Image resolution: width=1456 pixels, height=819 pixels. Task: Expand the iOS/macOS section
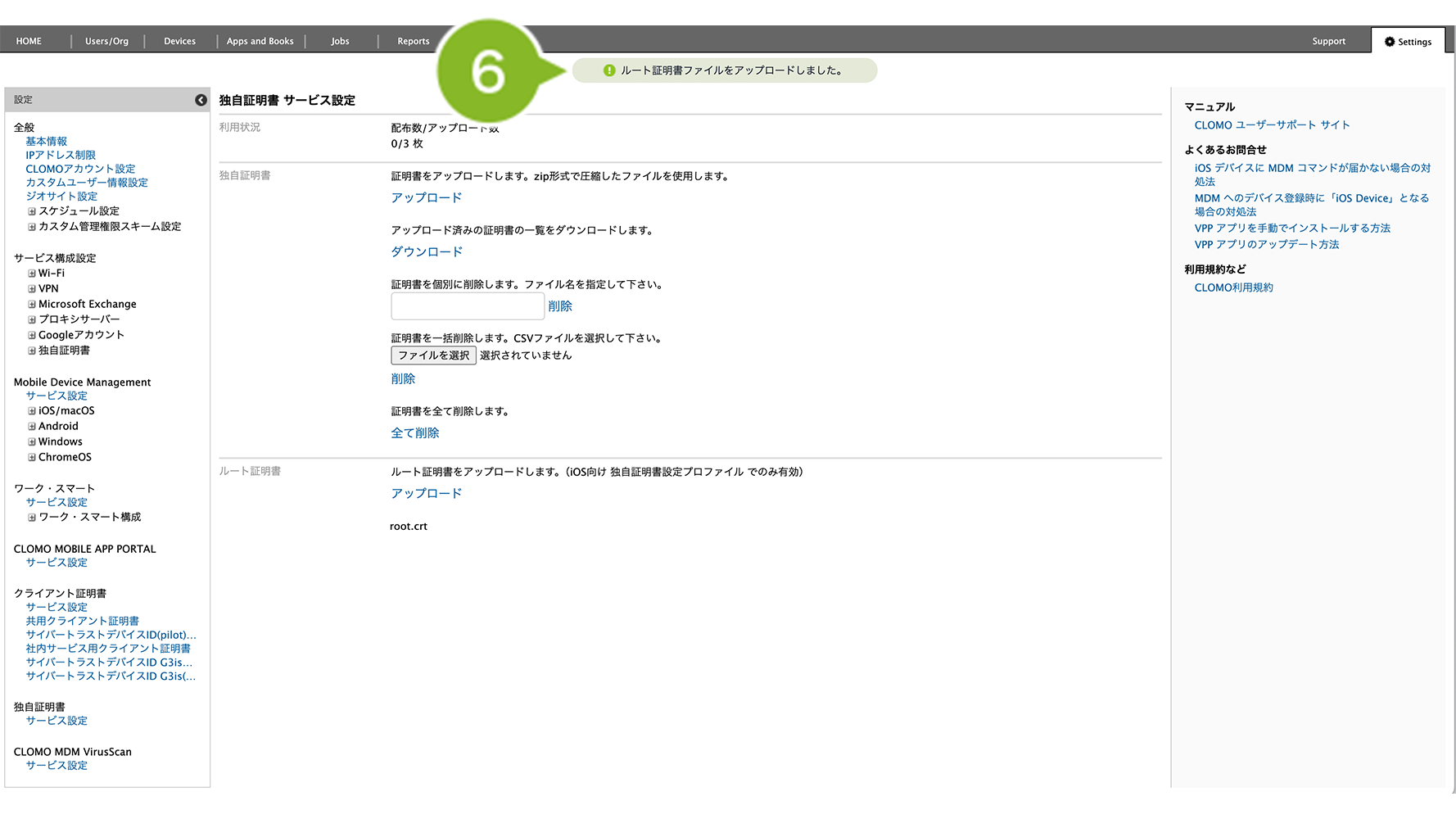point(32,411)
